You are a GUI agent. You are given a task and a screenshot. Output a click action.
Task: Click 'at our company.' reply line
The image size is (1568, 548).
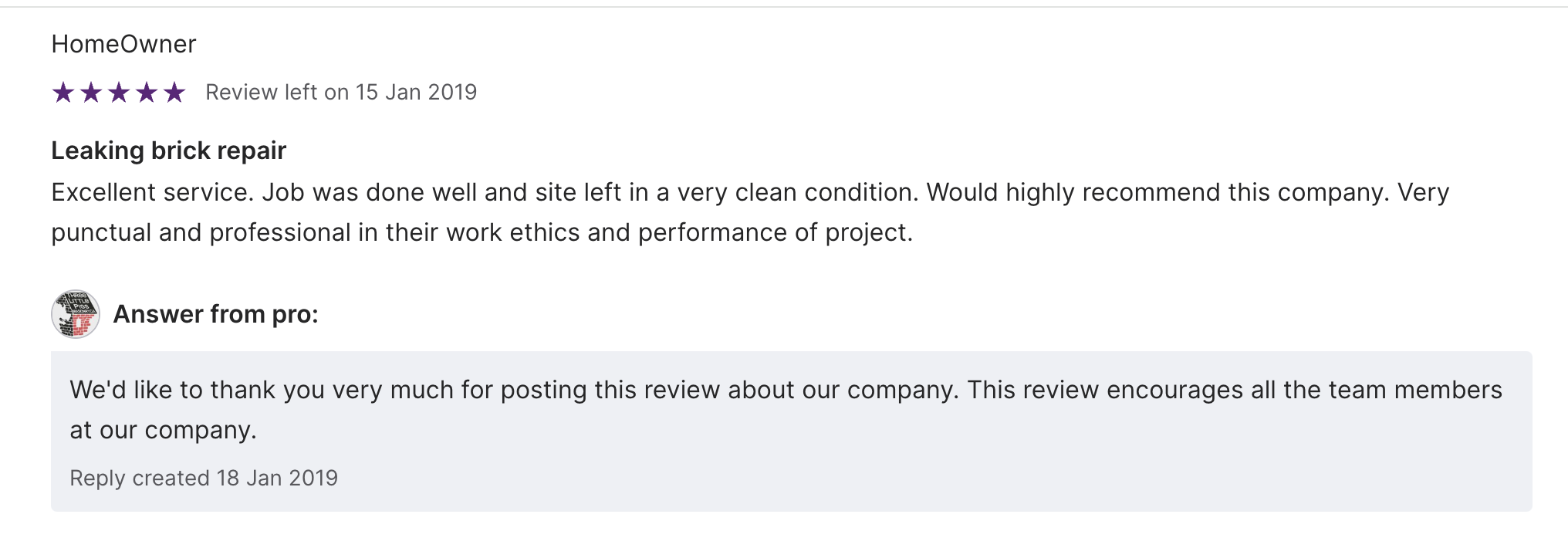[163, 430]
